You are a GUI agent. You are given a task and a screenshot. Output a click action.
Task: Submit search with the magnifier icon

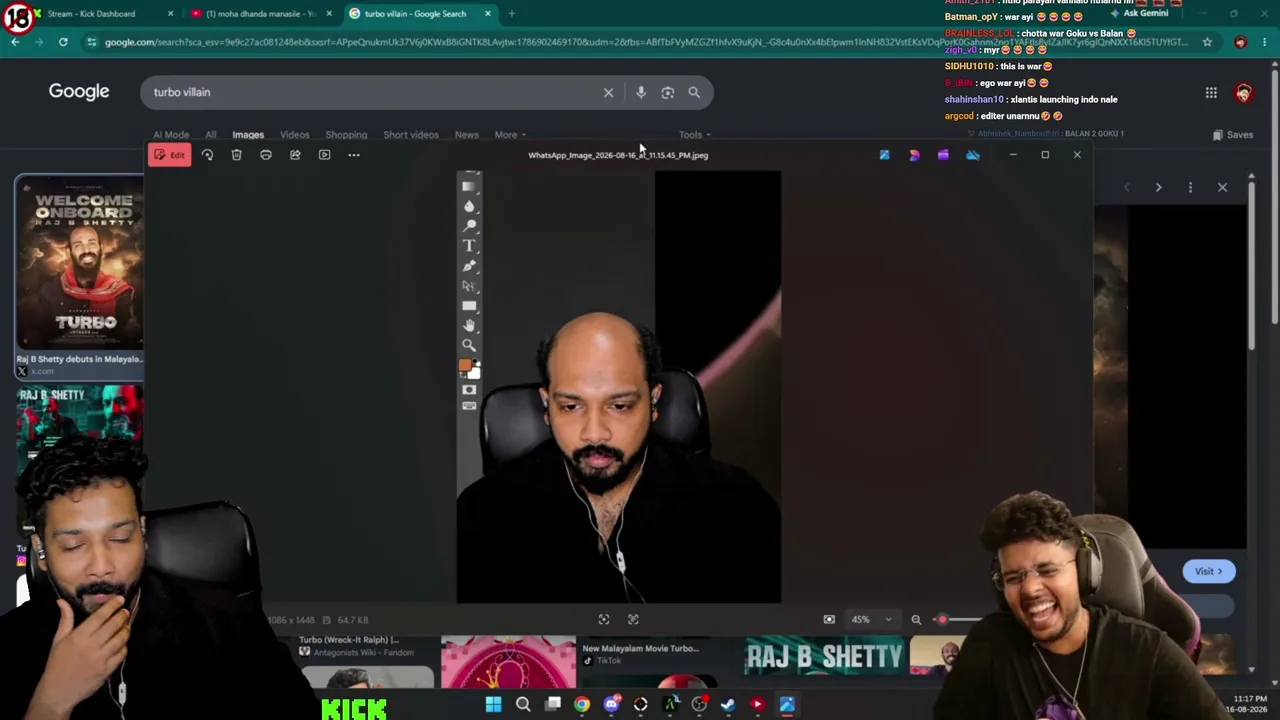click(694, 92)
